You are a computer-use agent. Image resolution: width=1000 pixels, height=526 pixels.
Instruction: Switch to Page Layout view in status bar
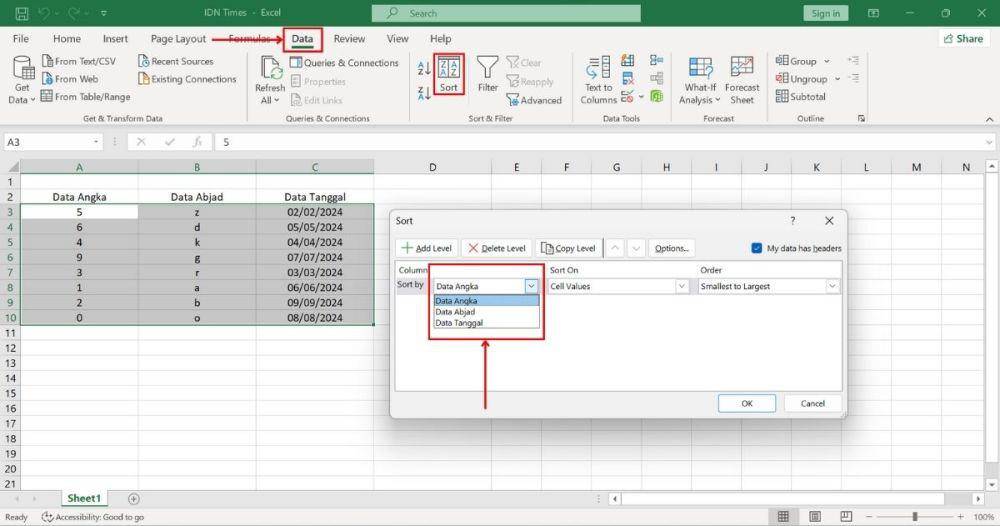[x=814, y=516]
